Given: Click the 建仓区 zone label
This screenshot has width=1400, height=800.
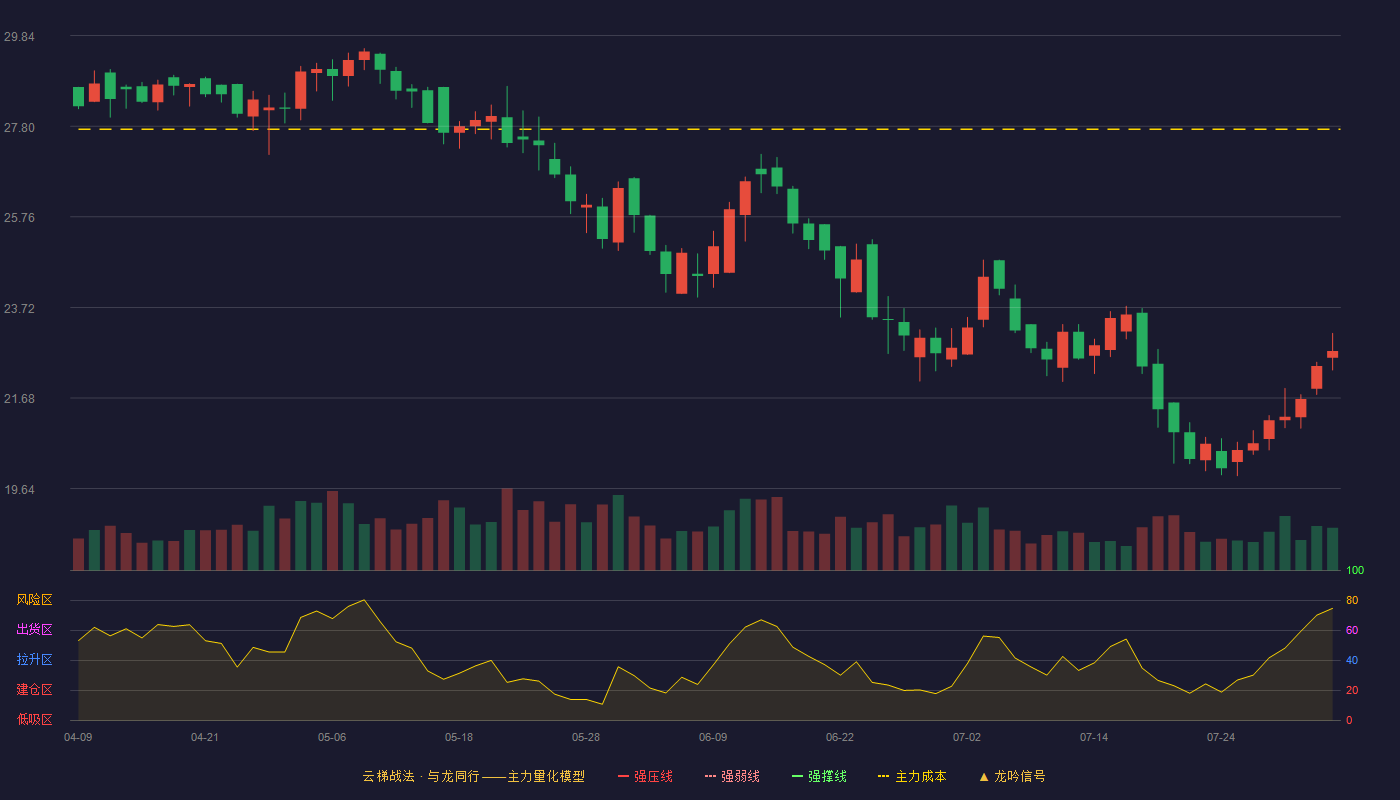Looking at the screenshot, I should [x=35, y=690].
